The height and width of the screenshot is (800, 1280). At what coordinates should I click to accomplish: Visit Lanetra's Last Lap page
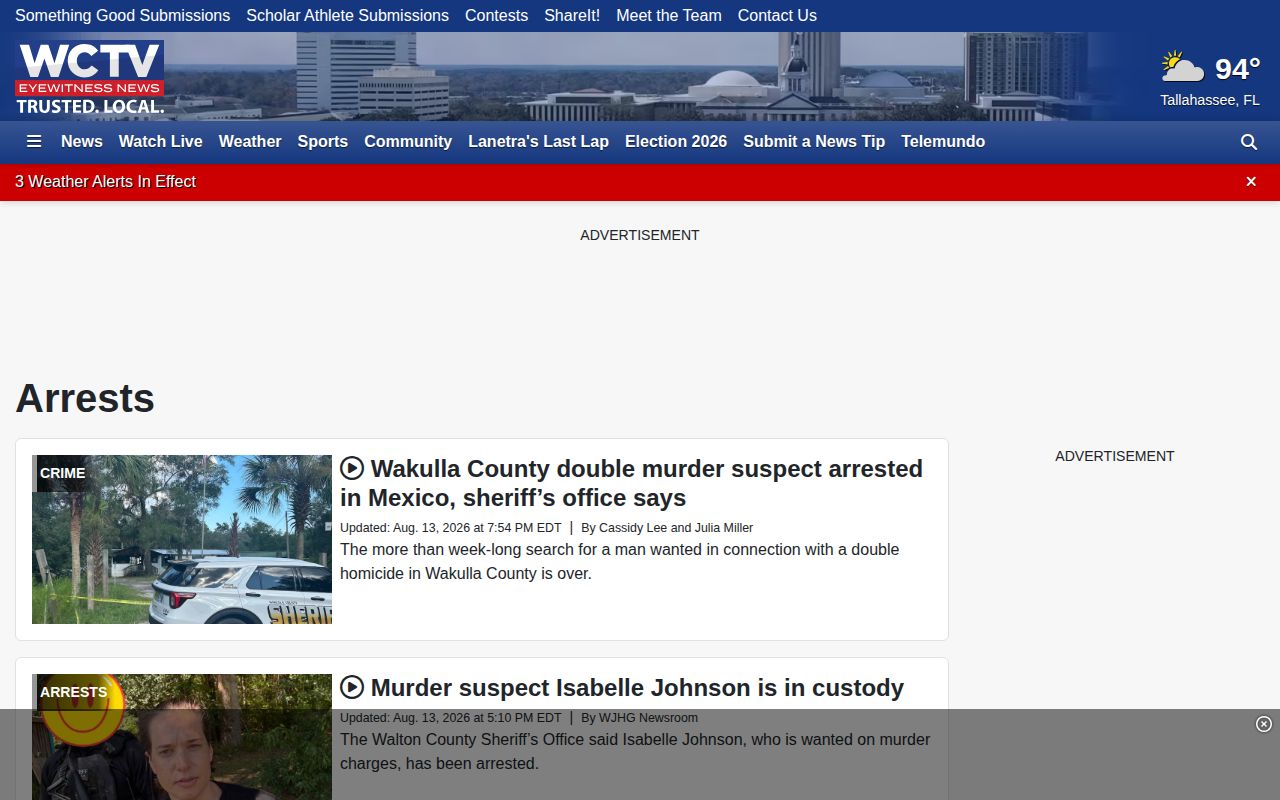click(539, 142)
